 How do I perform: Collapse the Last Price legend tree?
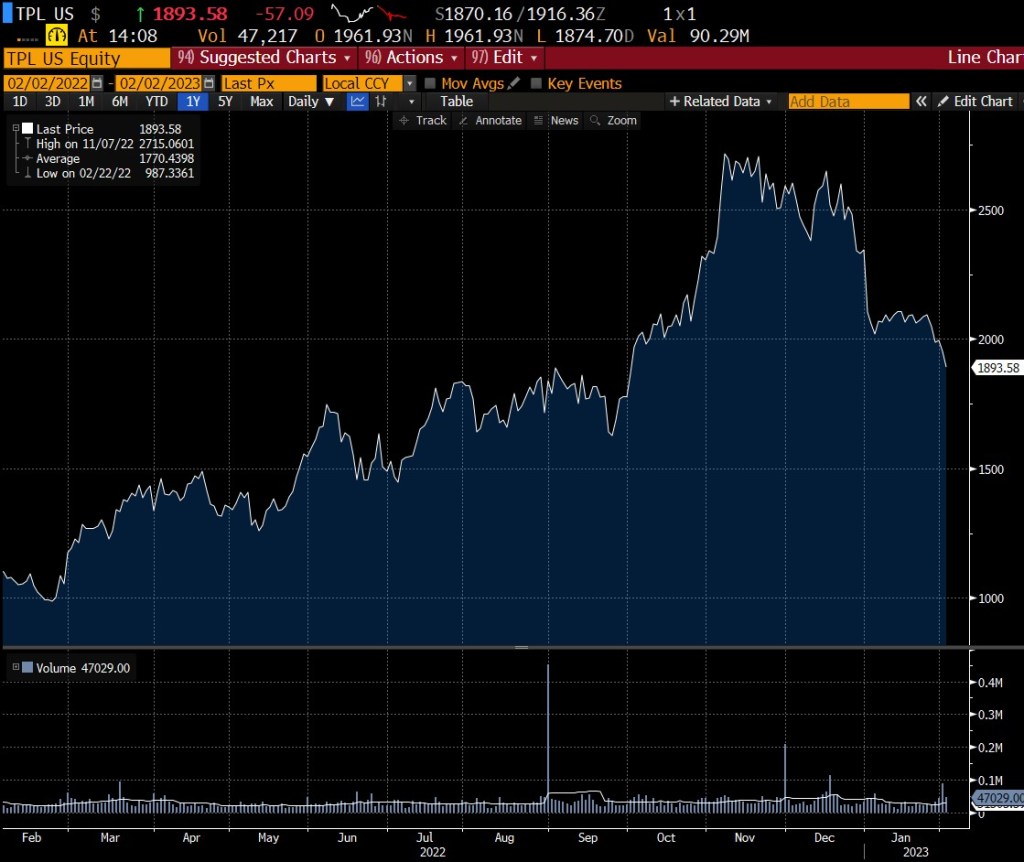pyautogui.click(x=15, y=129)
